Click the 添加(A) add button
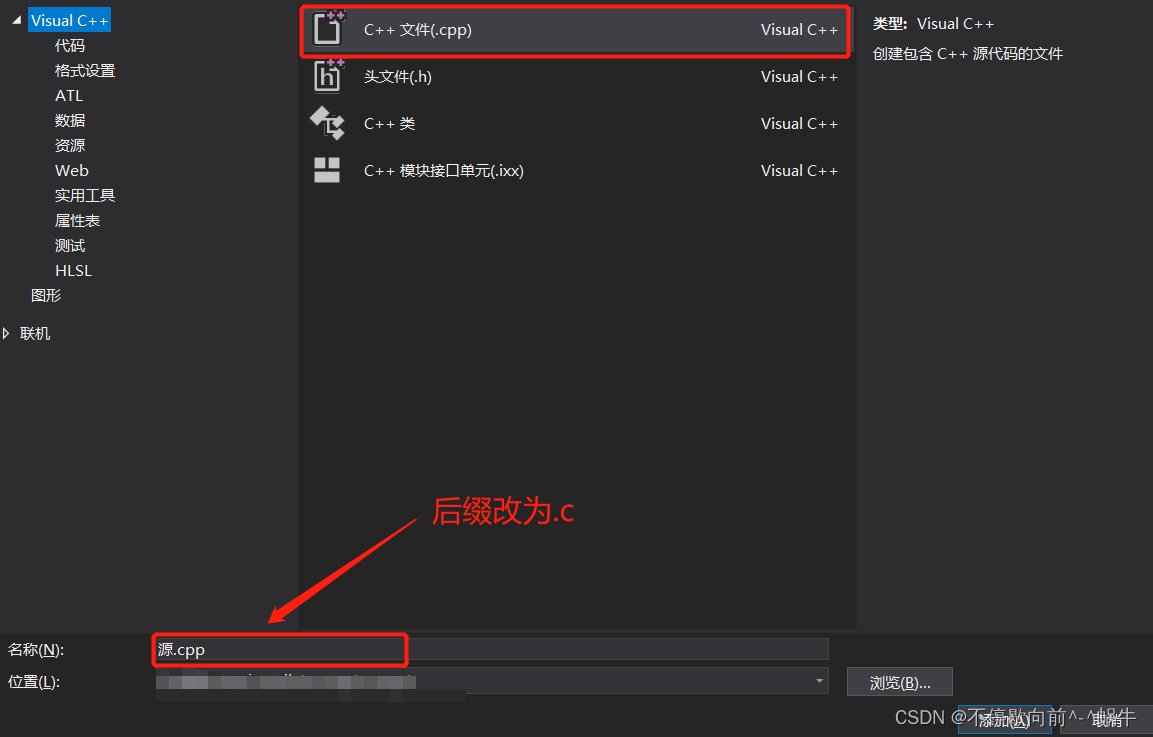The image size is (1153, 737). point(1005,720)
